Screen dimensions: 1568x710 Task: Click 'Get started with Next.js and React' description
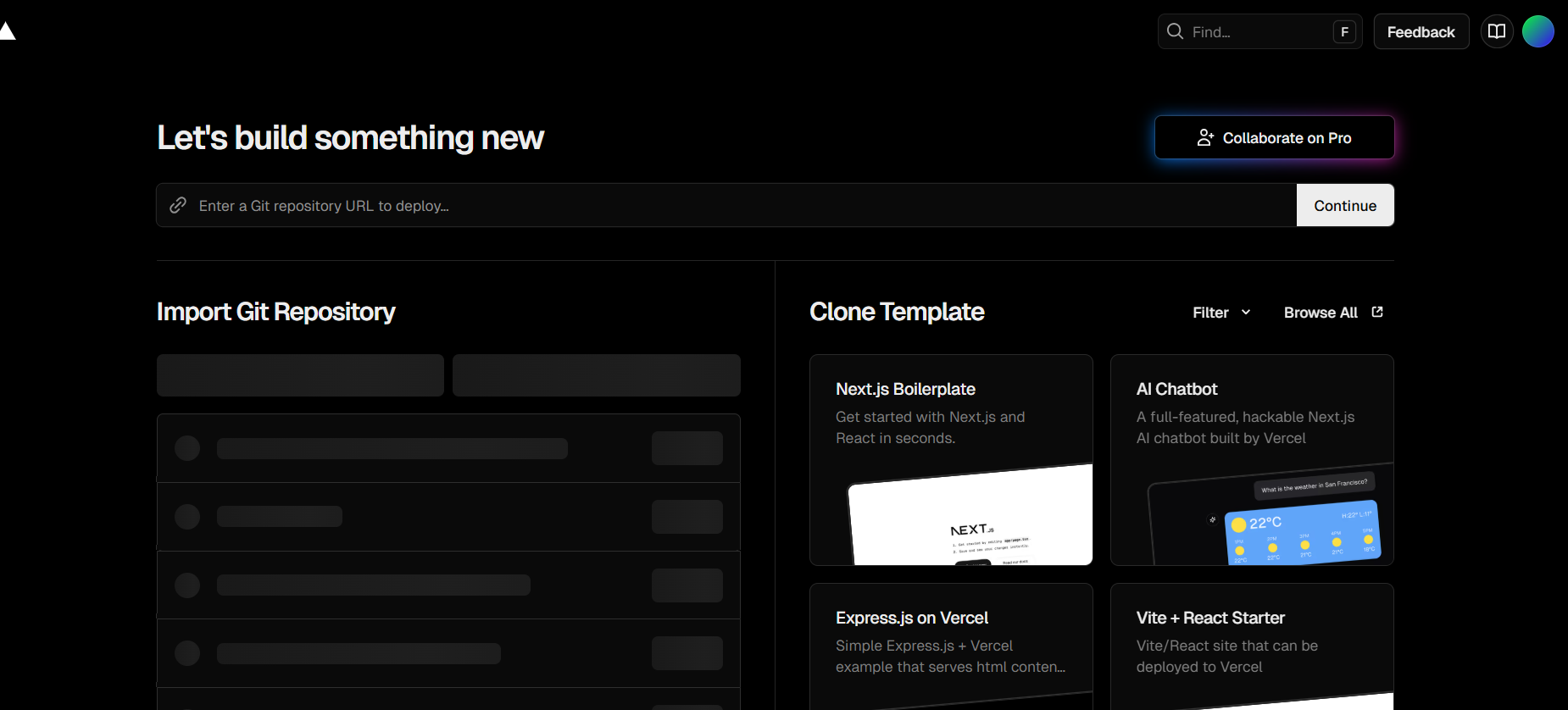[930, 427]
